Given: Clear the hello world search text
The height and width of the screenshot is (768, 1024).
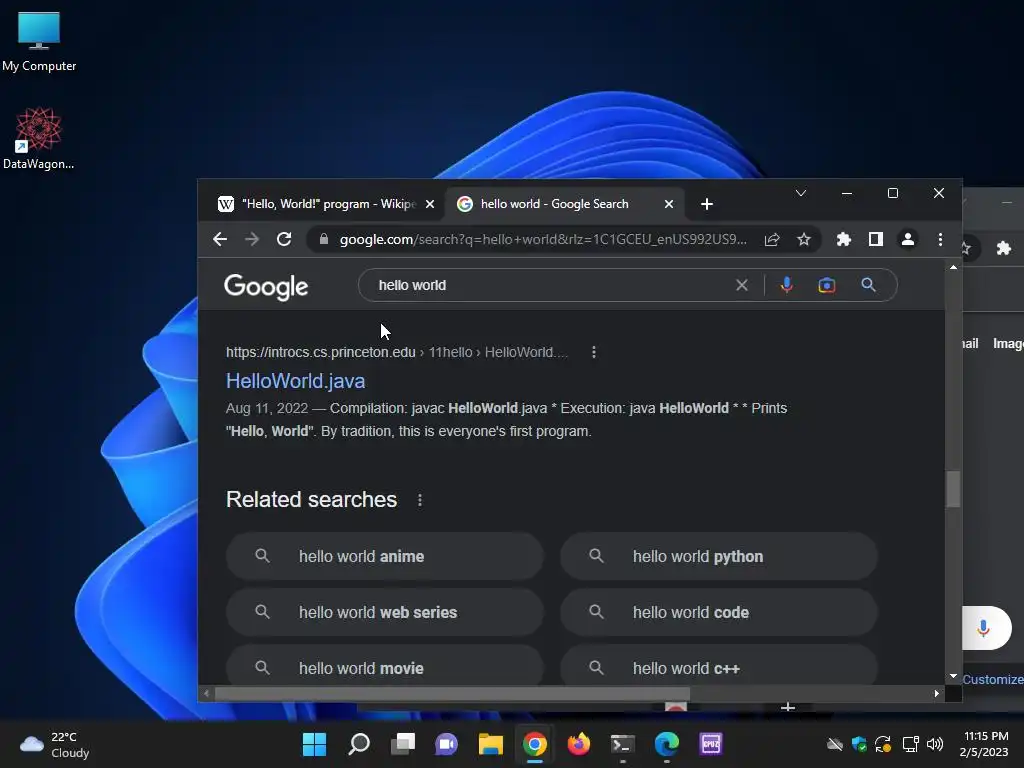Looking at the screenshot, I should [742, 285].
